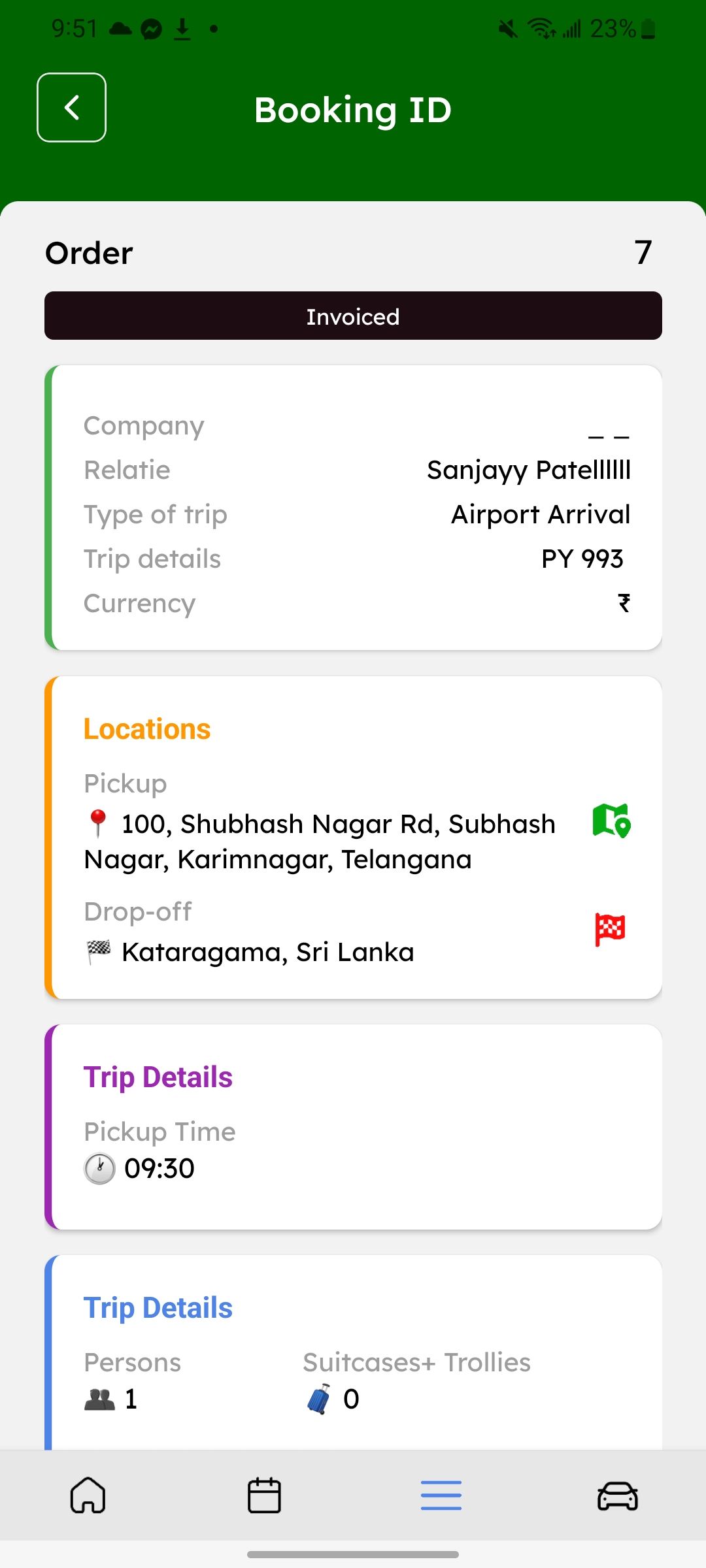Tap the red pickup pin icon
The height and width of the screenshot is (1568, 706).
tap(98, 823)
